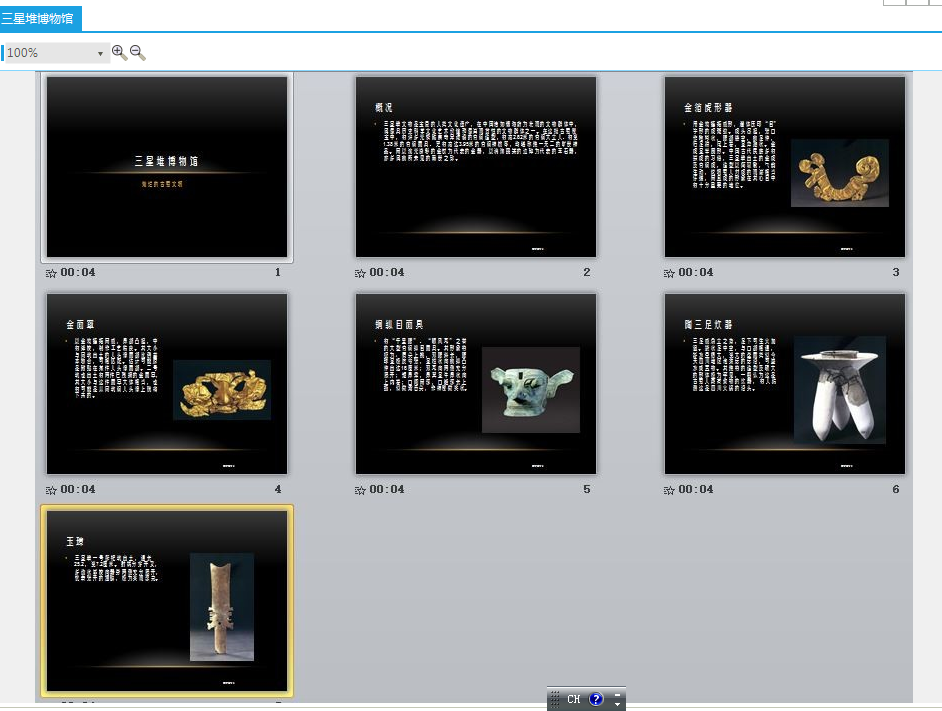Click the zoom out magnifier icon
The width and height of the screenshot is (942, 711).
[x=138, y=52]
